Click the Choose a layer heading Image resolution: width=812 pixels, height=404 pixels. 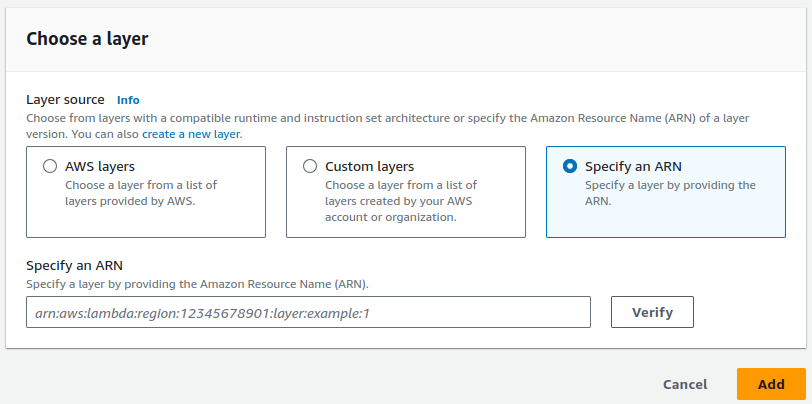click(x=87, y=39)
